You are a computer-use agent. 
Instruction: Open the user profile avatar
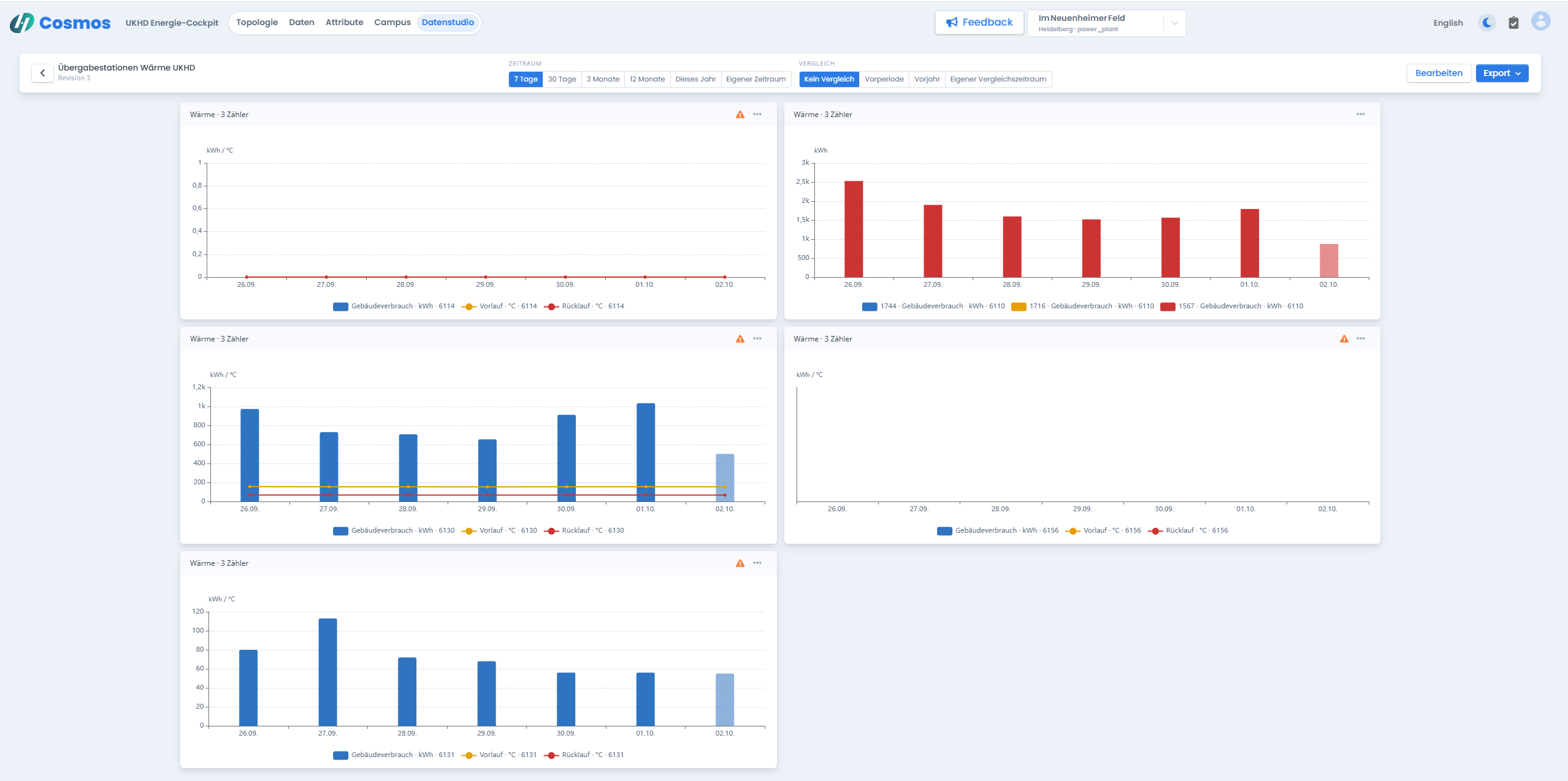[1540, 21]
